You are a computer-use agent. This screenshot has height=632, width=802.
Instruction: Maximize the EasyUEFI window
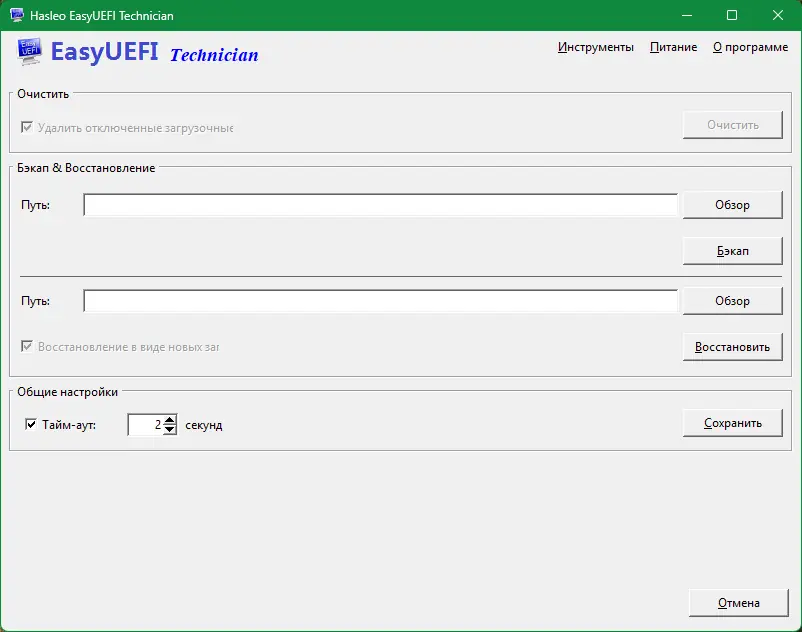(x=732, y=15)
